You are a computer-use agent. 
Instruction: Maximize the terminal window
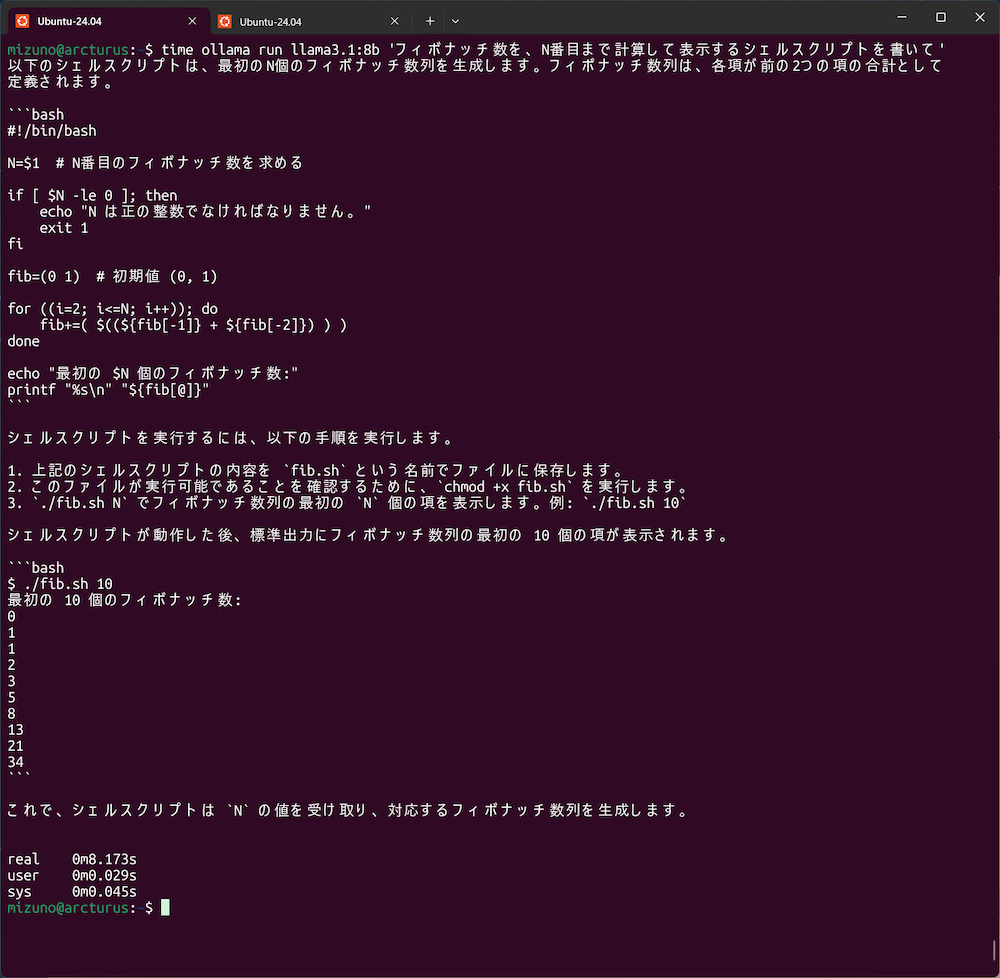click(x=941, y=17)
